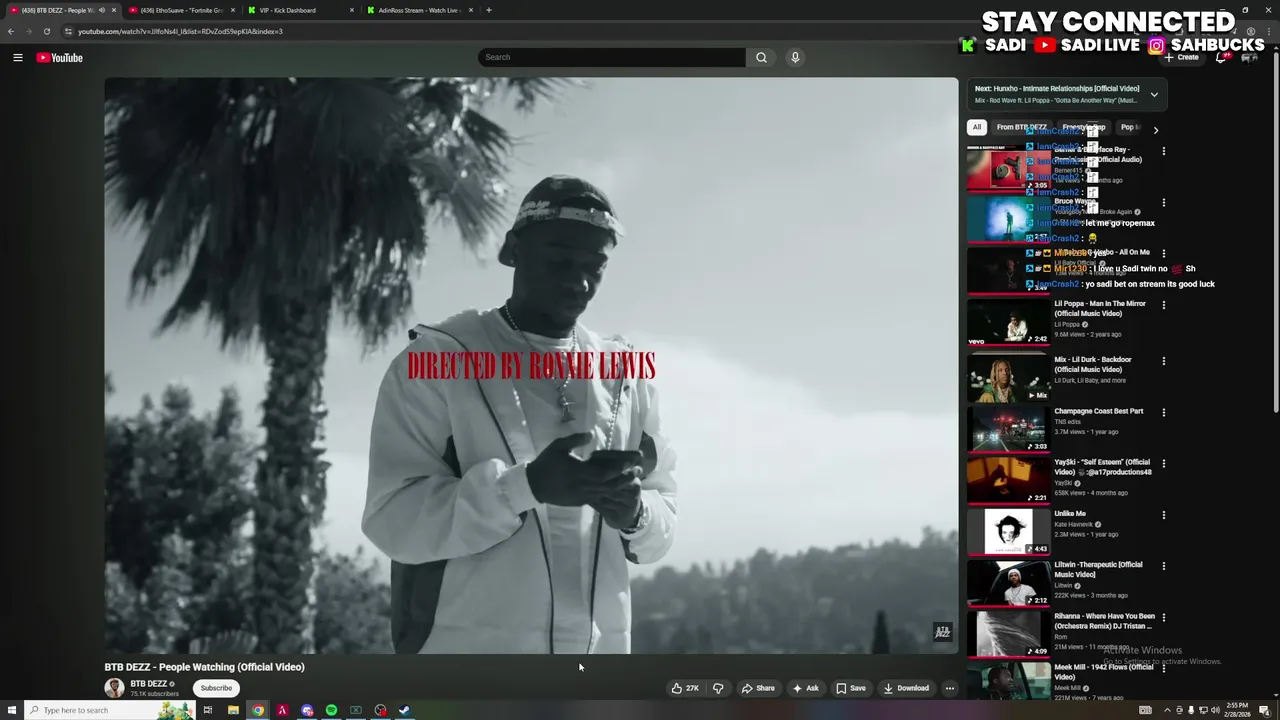Open Liltwin Therapeutic video thumbnail

(1008, 582)
